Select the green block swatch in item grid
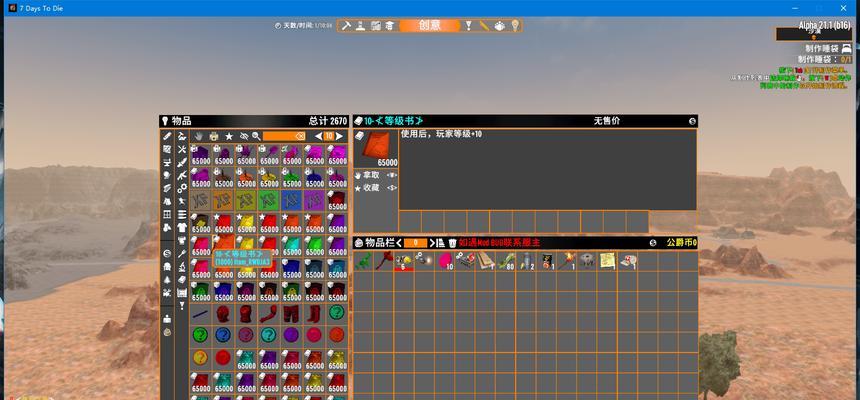Image resolution: width=860 pixels, height=400 pixels. tap(269, 200)
